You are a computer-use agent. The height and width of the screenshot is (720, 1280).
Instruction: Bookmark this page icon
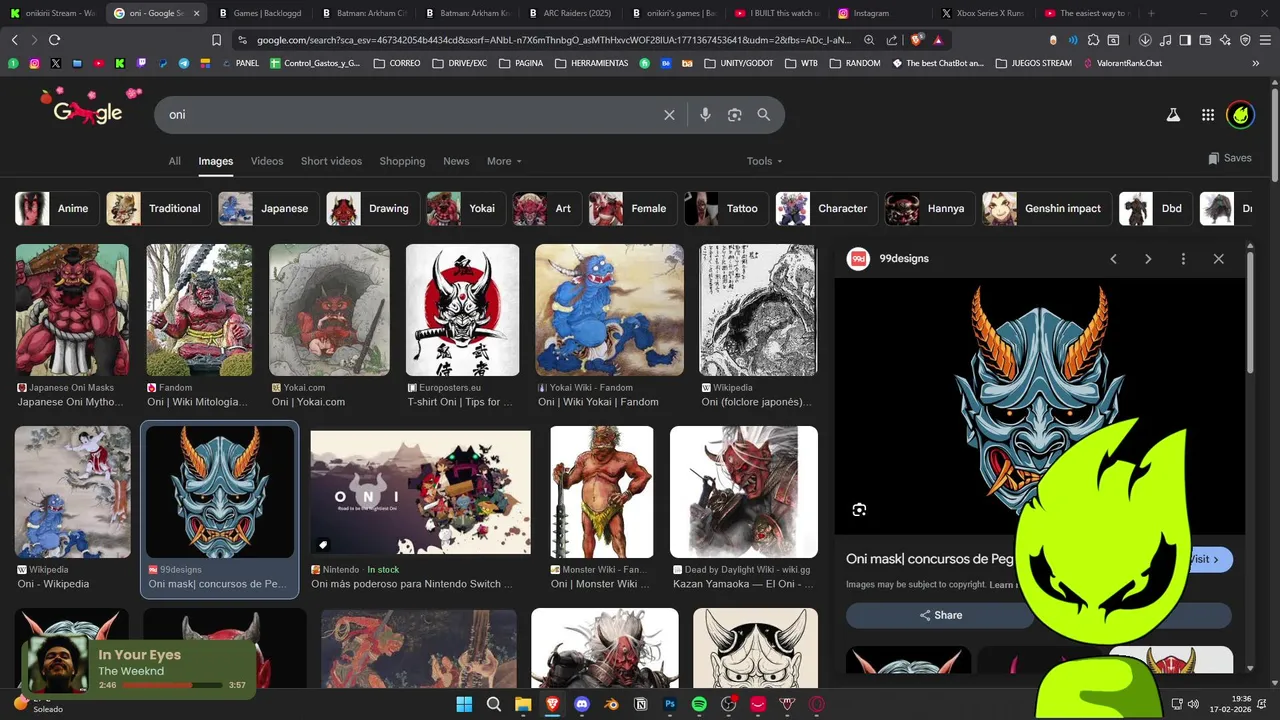(216, 40)
